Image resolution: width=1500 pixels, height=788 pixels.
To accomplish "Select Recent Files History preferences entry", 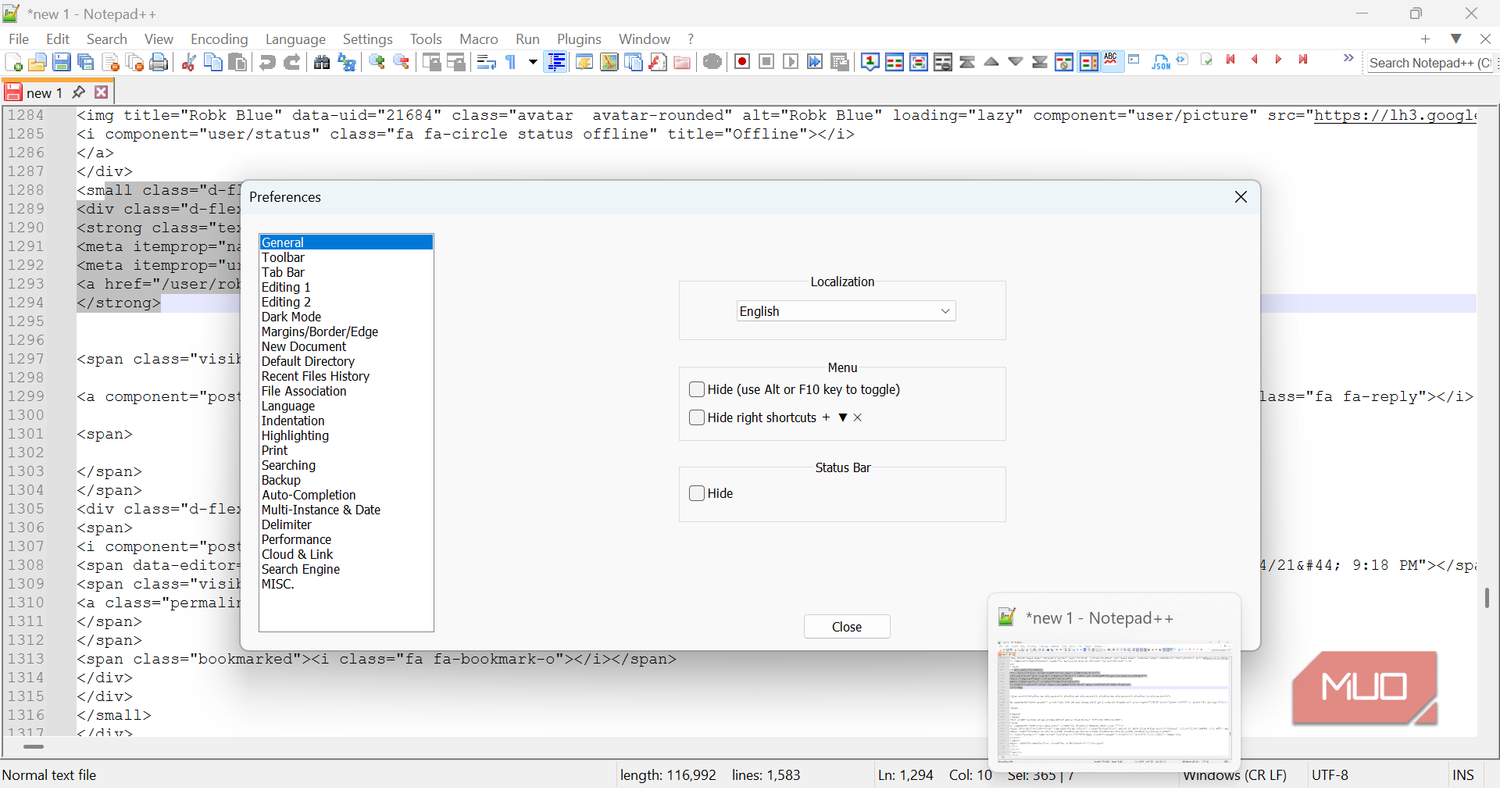I will click(315, 376).
